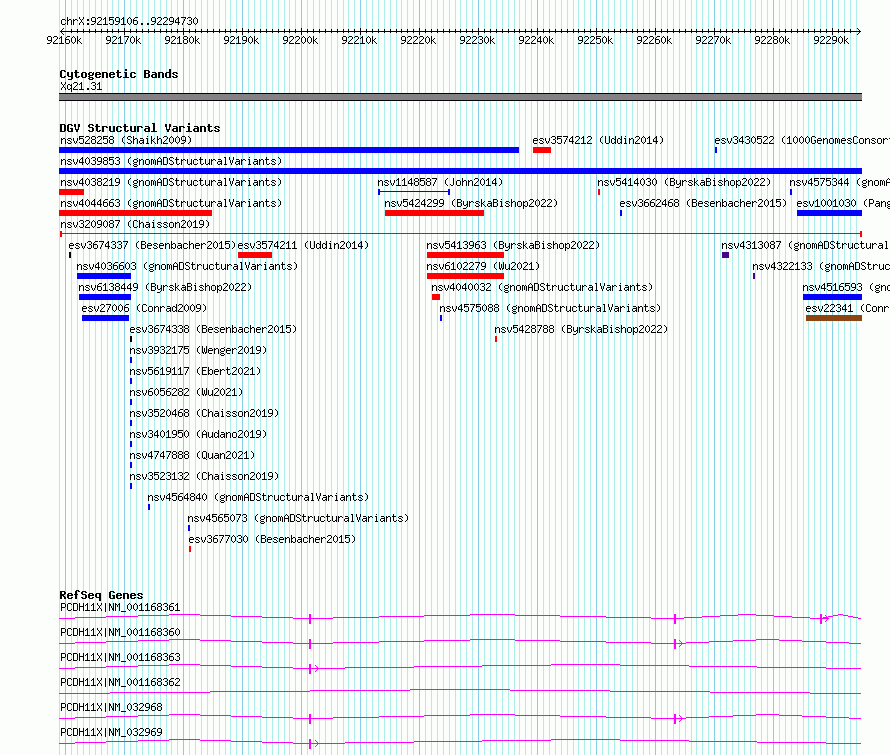Screen dimensions: 890x755
Task: Click nsv4575344 variant label
Action: click(x=839, y=182)
